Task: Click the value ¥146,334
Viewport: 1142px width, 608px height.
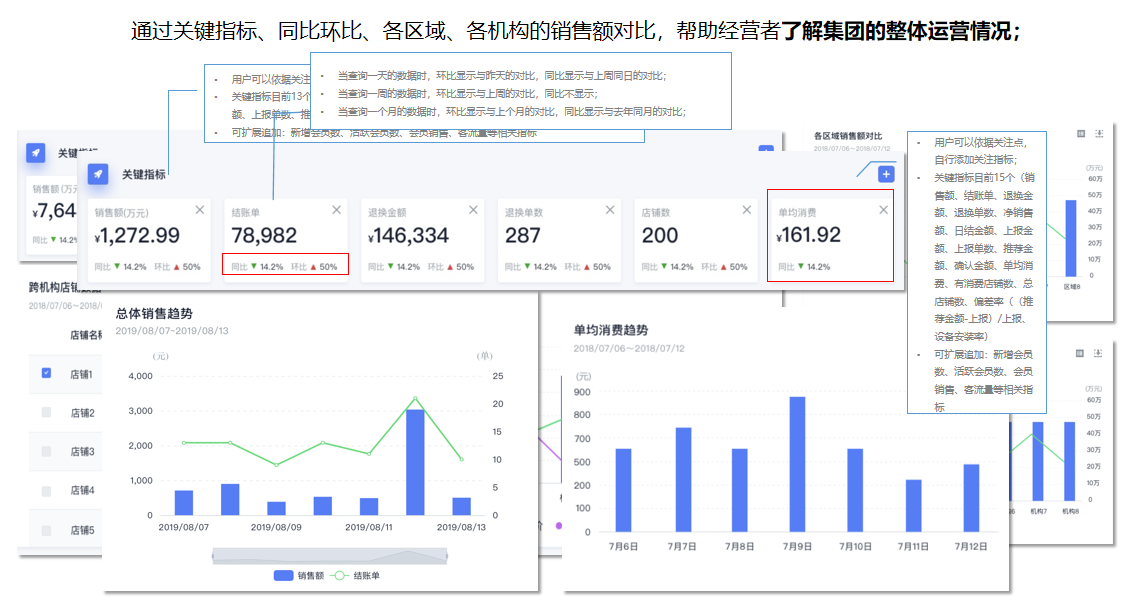Action: (x=408, y=236)
